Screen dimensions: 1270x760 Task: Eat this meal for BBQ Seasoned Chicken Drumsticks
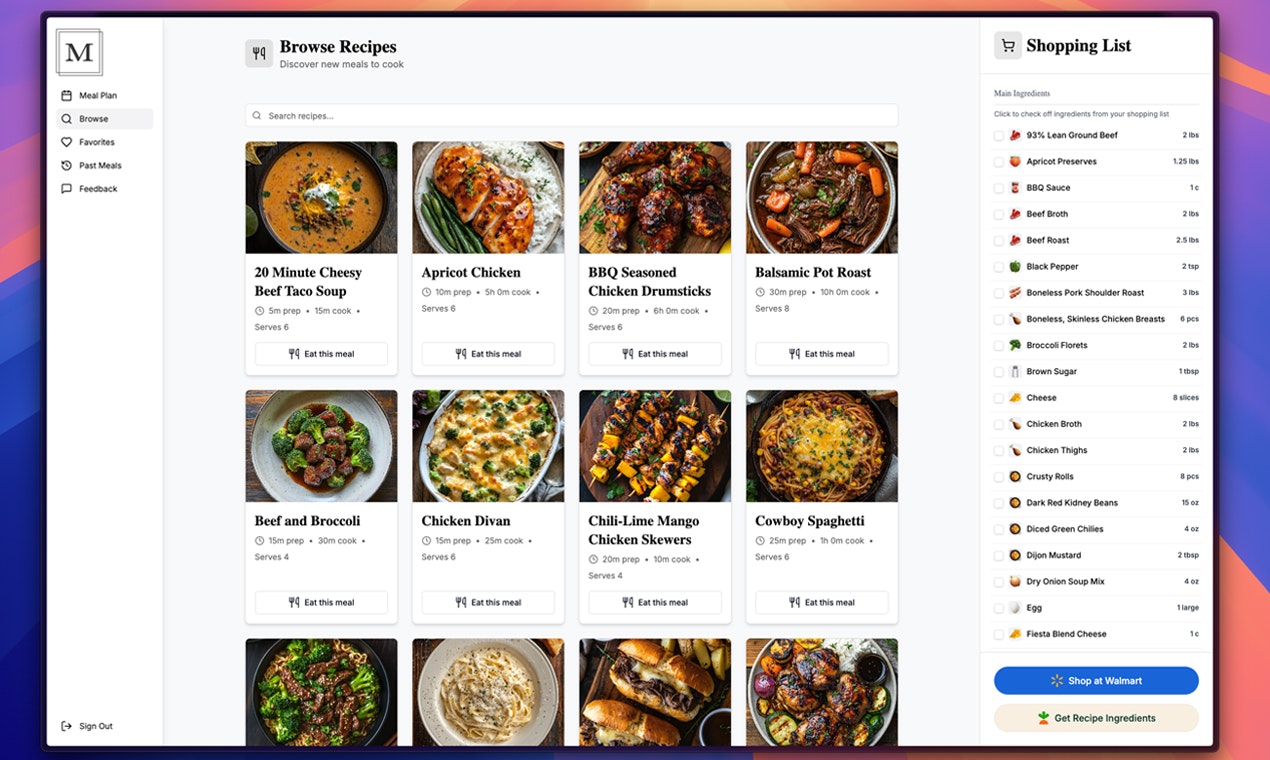coord(655,354)
